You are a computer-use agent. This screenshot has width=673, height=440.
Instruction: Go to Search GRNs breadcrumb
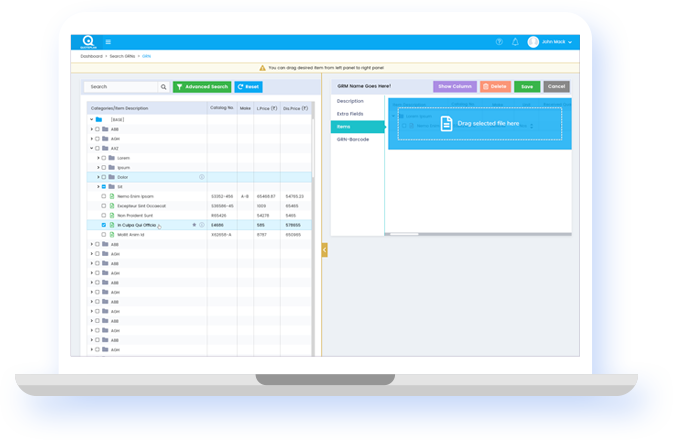tap(122, 56)
